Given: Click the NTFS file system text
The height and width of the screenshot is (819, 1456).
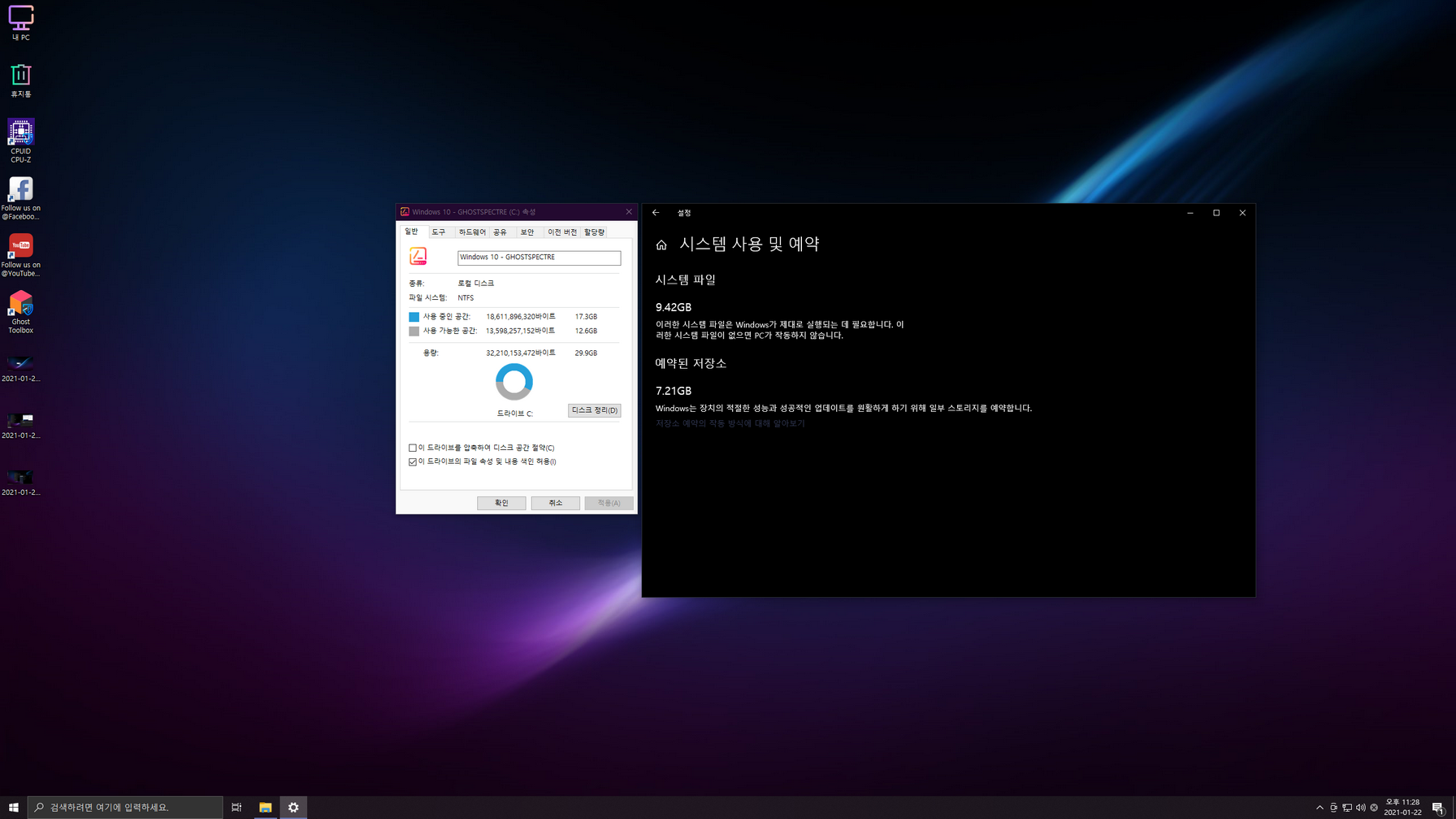Looking at the screenshot, I should [466, 298].
